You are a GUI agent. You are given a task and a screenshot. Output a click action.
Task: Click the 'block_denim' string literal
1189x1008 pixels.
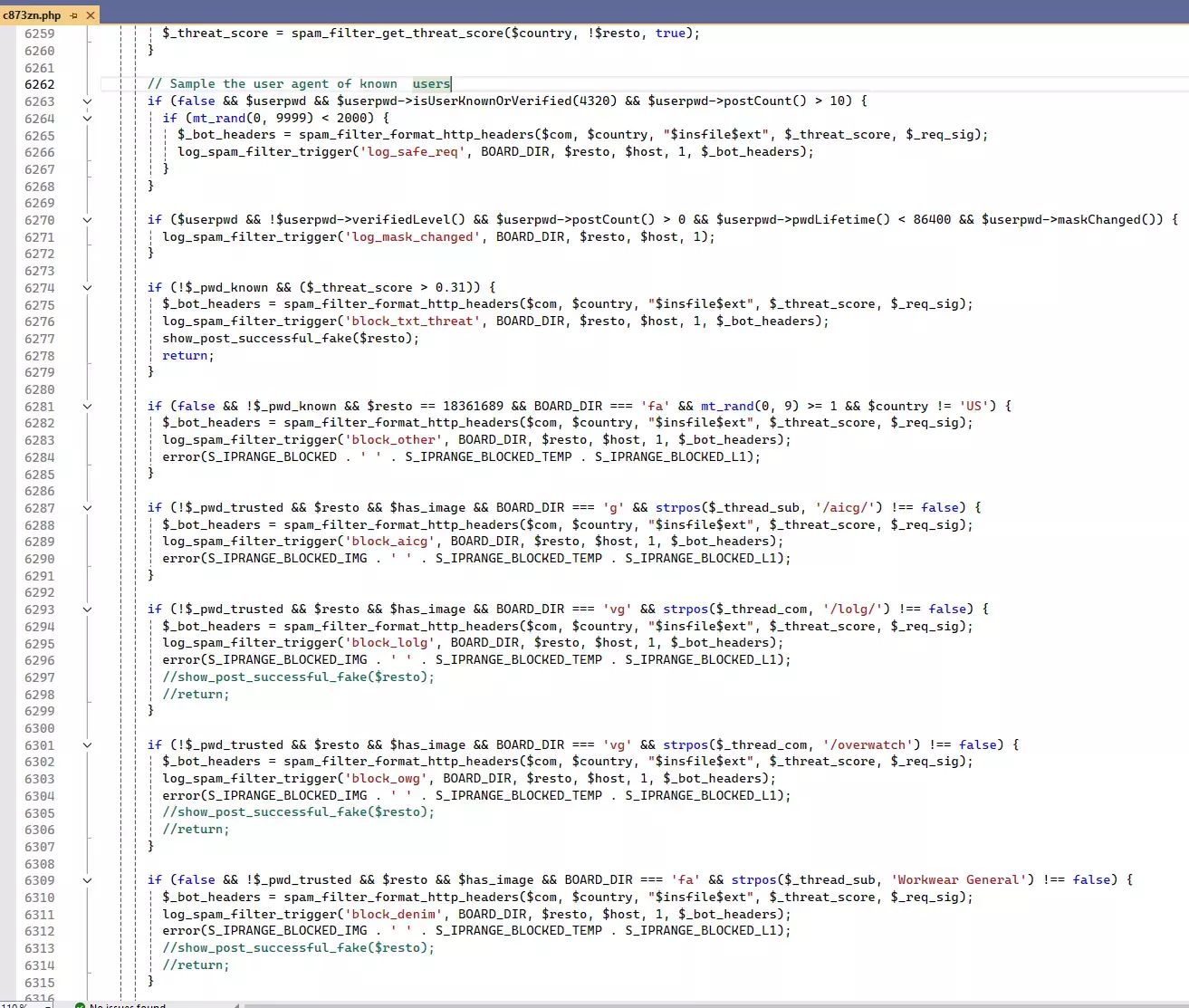pos(394,914)
